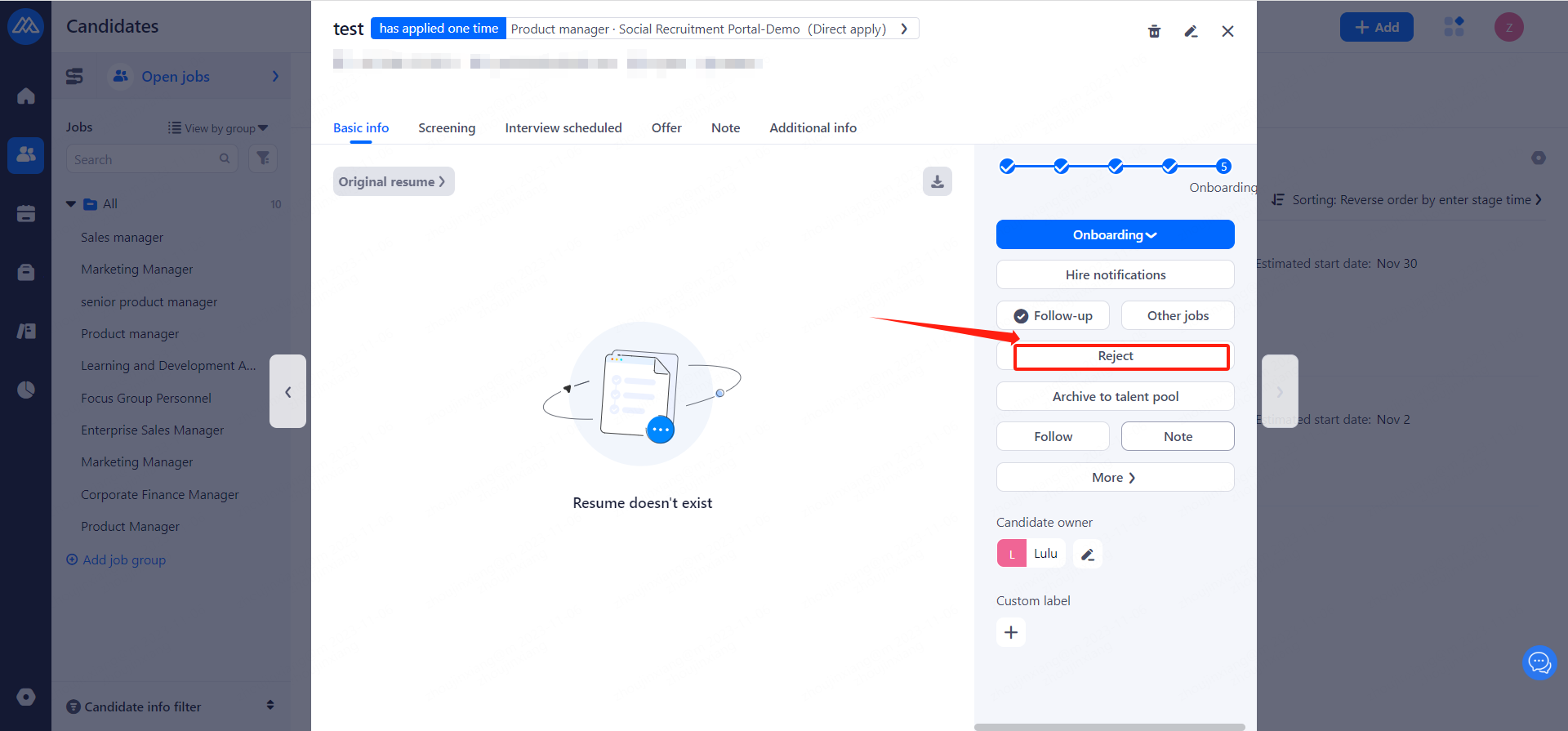Open the live chat support bubble

(1539, 662)
